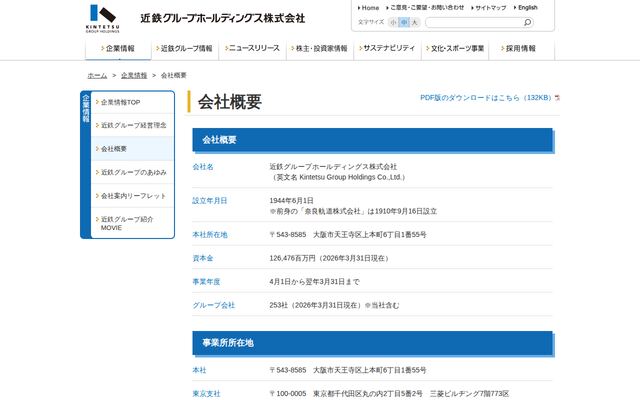Open the 株主・投資家情報 navigation tab
Viewport: 640px width, 400px height.
[320, 49]
